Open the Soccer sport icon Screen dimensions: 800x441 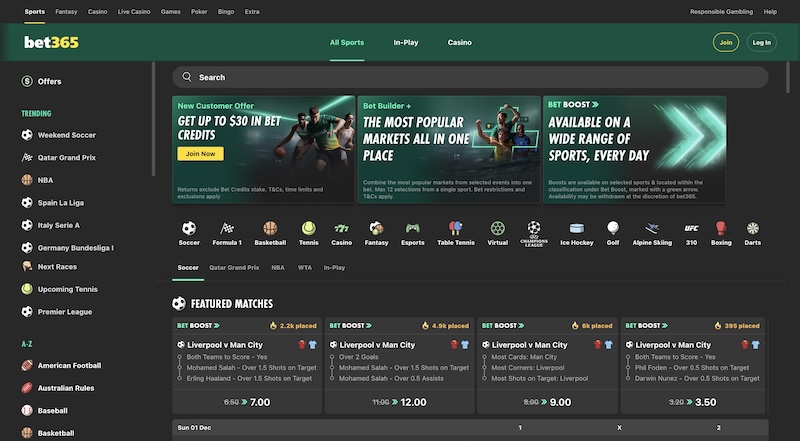pyautogui.click(x=189, y=228)
